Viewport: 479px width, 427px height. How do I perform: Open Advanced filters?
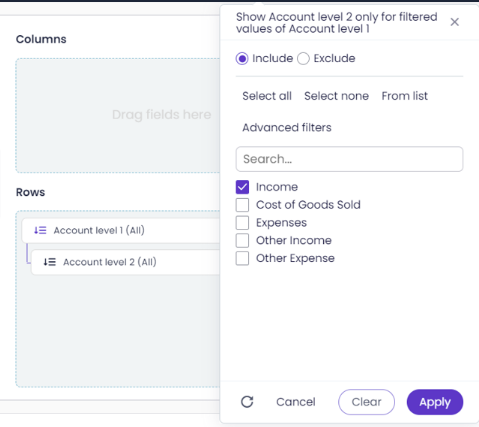[x=287, y=128]
